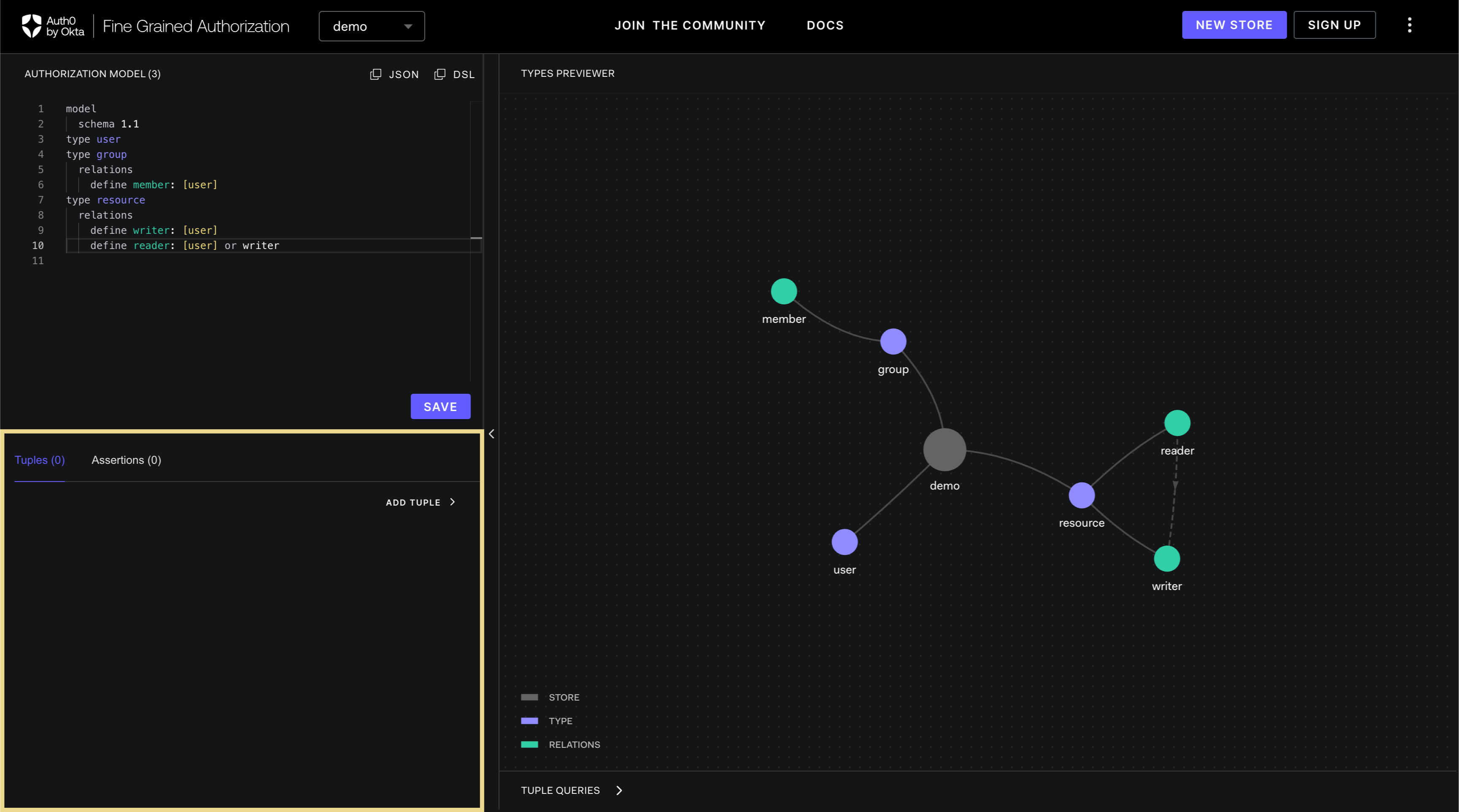The width and height of the screenshot is (1459, 812).
Task: Click the STORE legend swatch
Action: pyautogui.click(x=530, y=697)
